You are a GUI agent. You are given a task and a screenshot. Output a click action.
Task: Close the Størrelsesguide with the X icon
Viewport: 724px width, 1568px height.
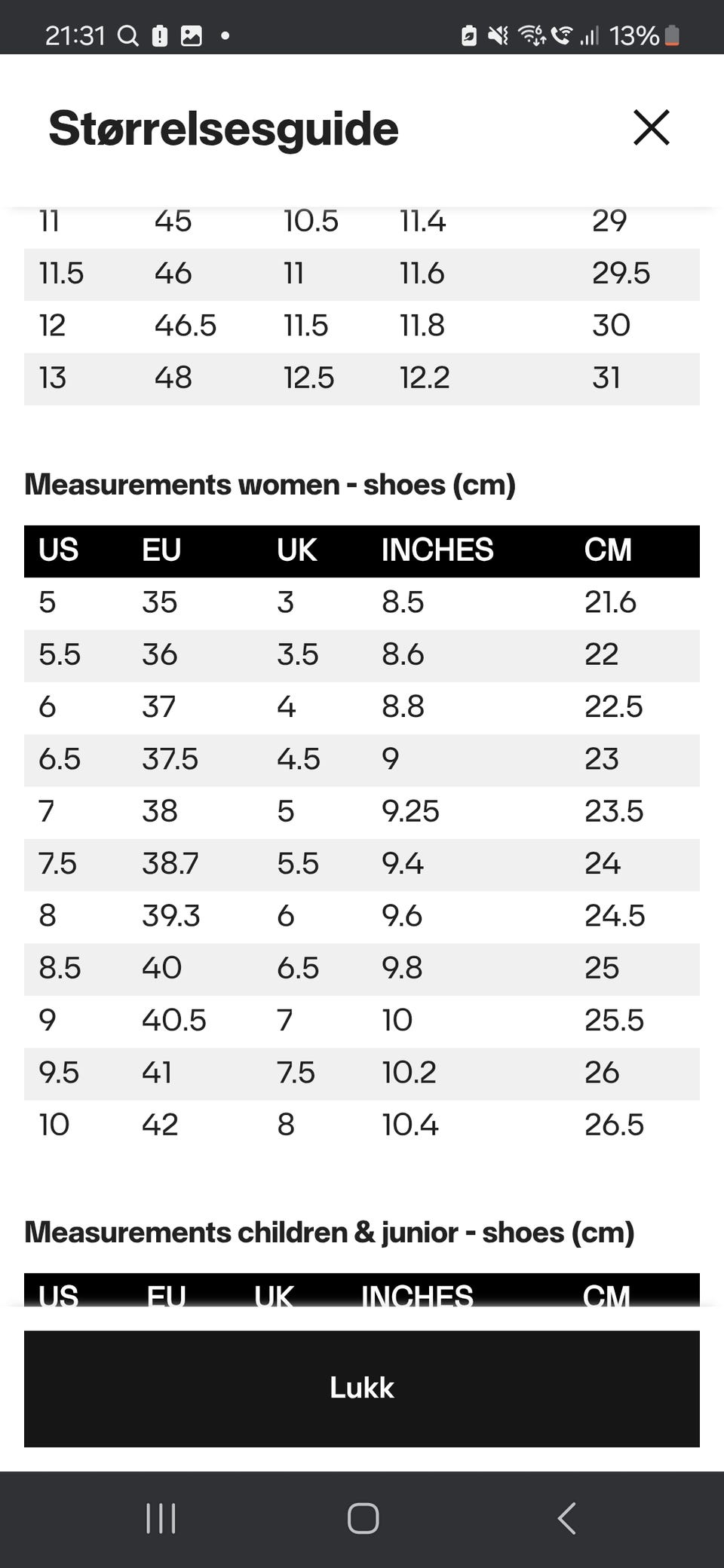(x=651, y=127)
